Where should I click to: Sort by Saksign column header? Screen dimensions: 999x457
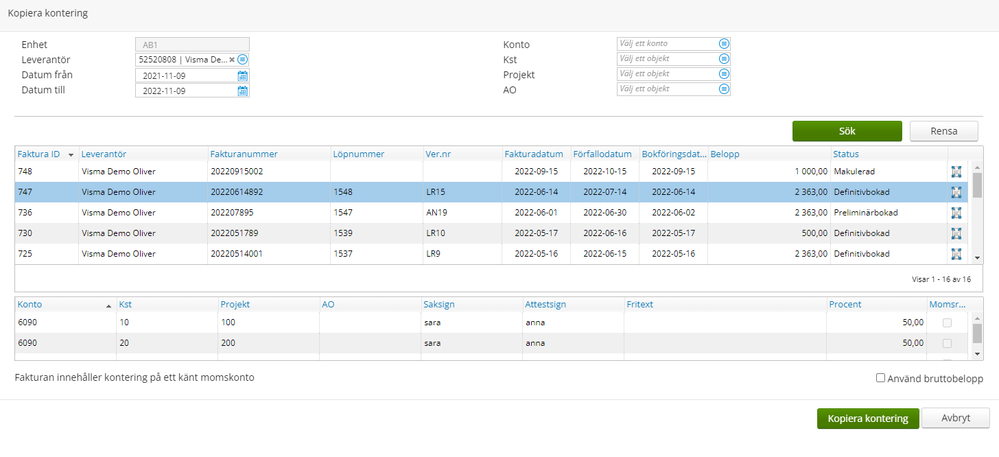point(439,305)
